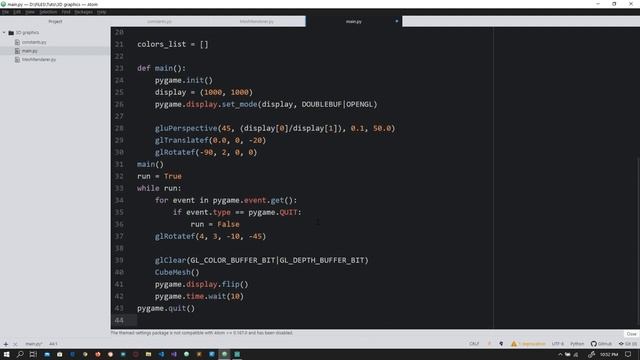Change CRLF line ending setting

pyautogui.click(x=474, y=344)
